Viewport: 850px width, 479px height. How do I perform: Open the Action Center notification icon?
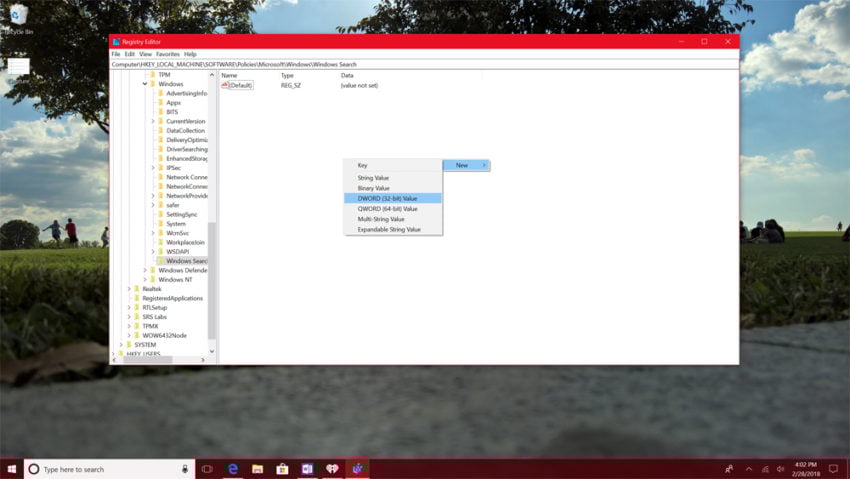pyautogui.click(x=833, y=469)
